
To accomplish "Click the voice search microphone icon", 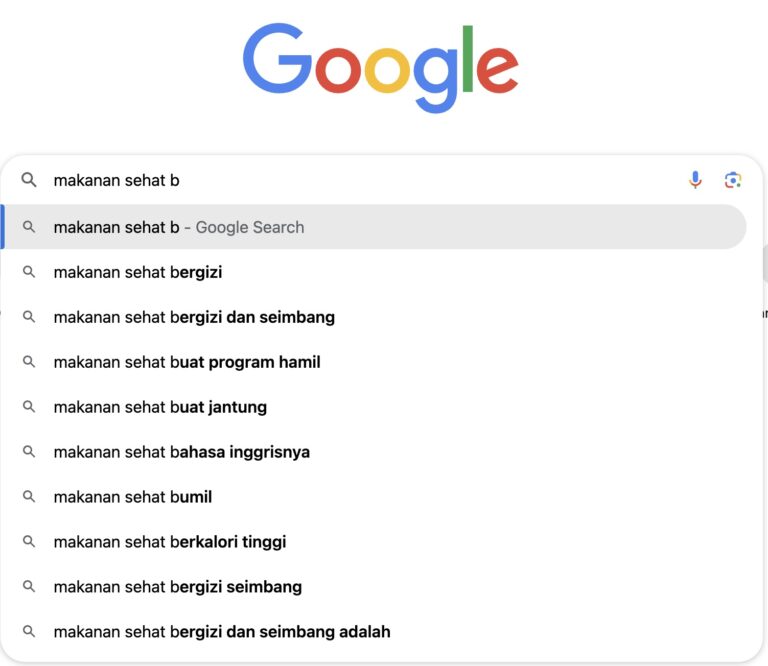I will (696, 180).
